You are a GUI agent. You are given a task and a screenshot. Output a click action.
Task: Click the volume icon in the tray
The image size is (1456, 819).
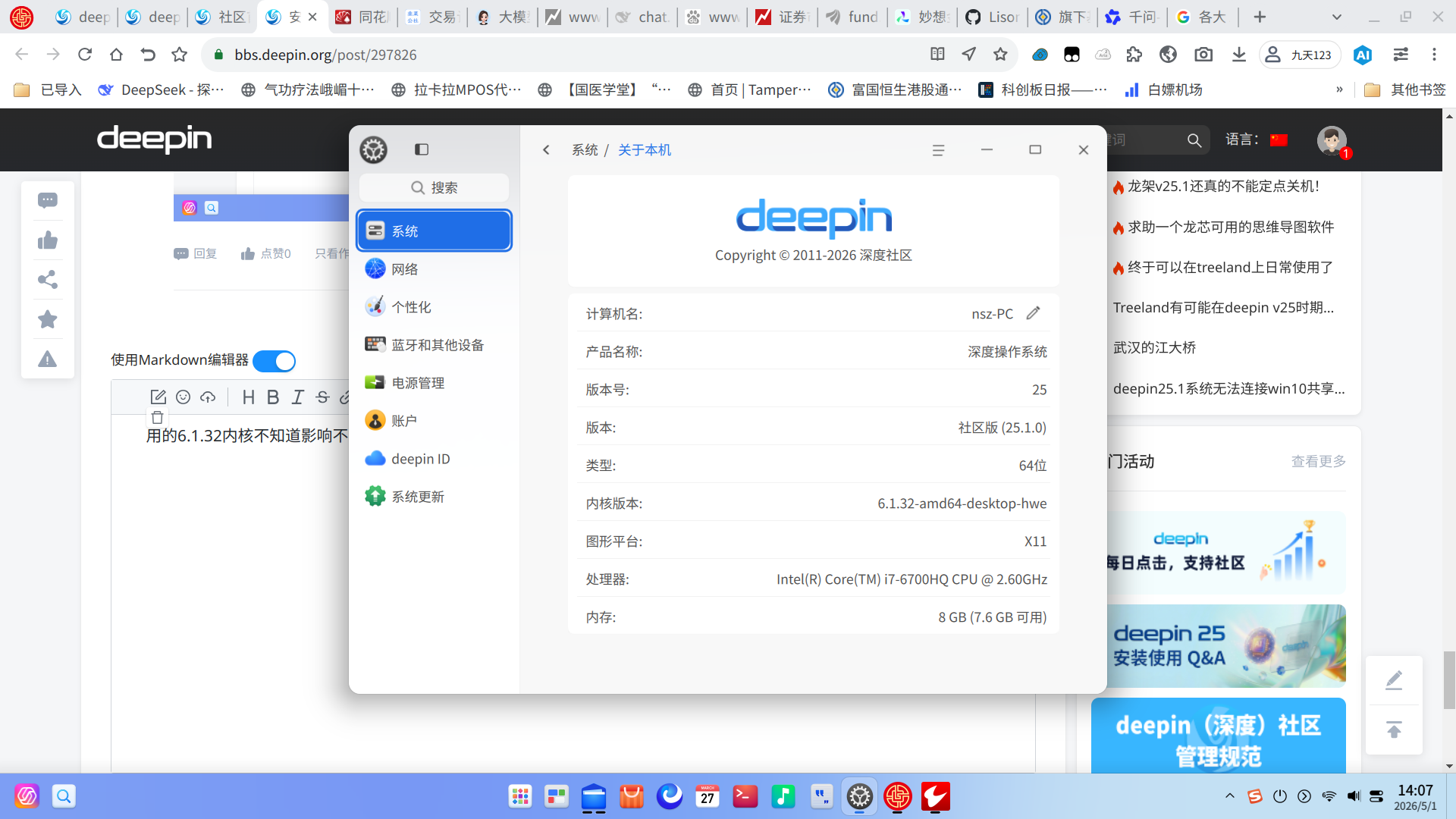point(1353,795)
